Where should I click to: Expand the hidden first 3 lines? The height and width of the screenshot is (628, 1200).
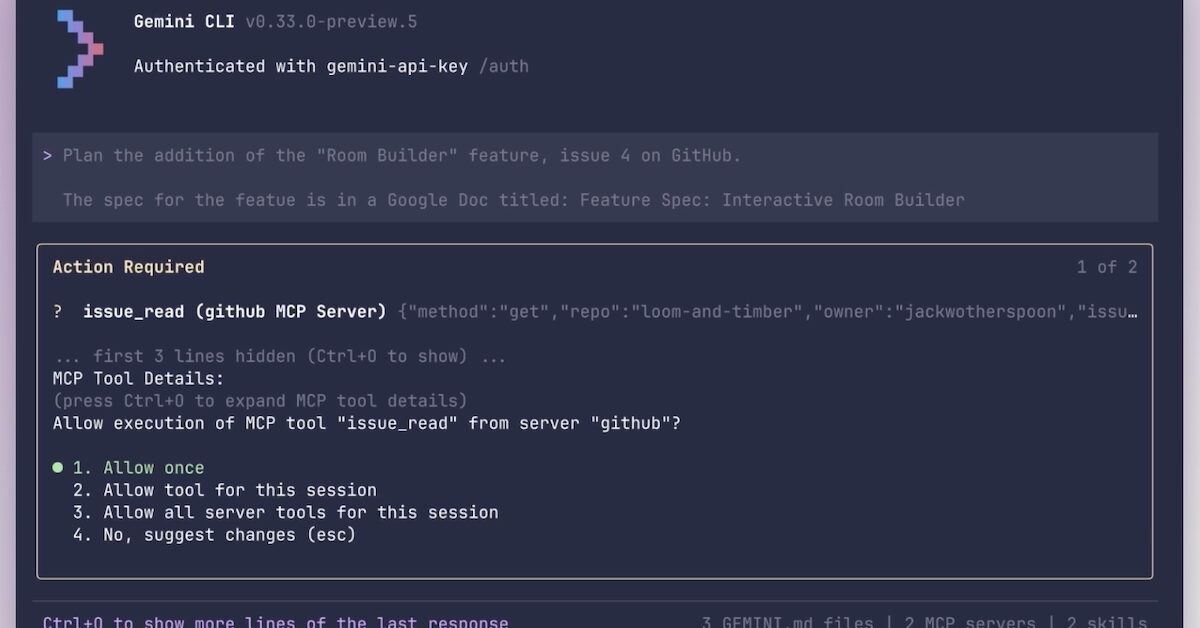pyautogui.click(x=274, y=355)
